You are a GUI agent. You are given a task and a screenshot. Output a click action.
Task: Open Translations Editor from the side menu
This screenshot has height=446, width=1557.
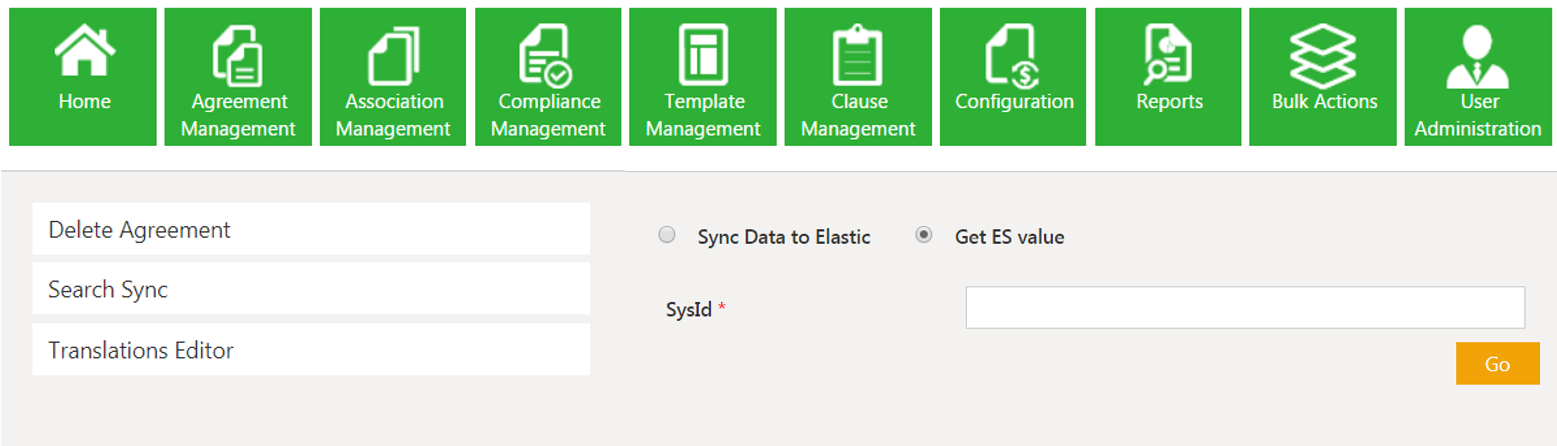[311, 350]
